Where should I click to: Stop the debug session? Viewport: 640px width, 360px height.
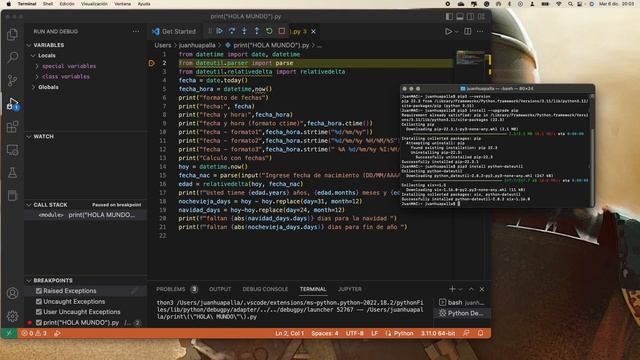pos(282,31)
